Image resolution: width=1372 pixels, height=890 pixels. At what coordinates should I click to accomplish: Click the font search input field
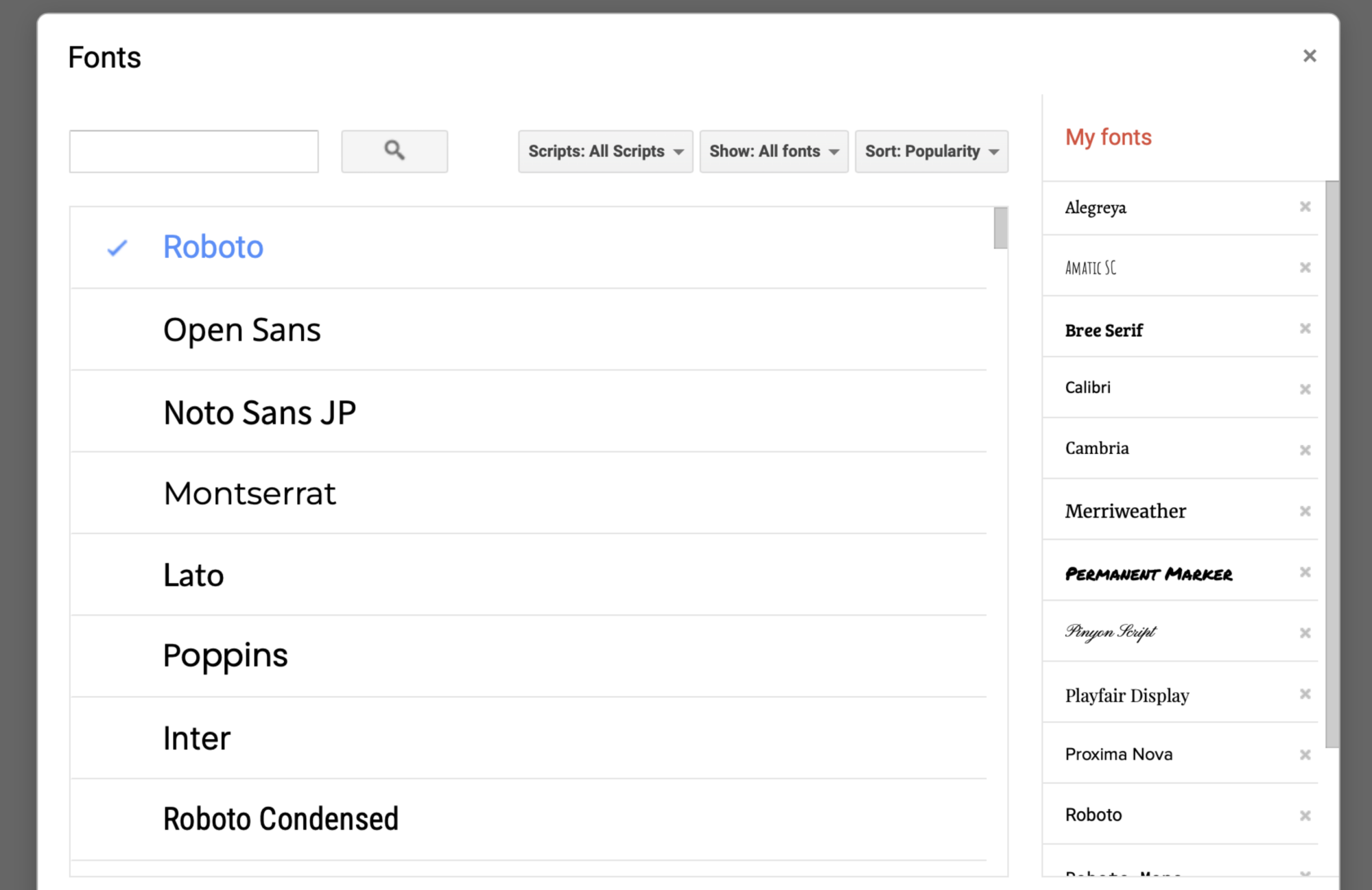point(194,151)
